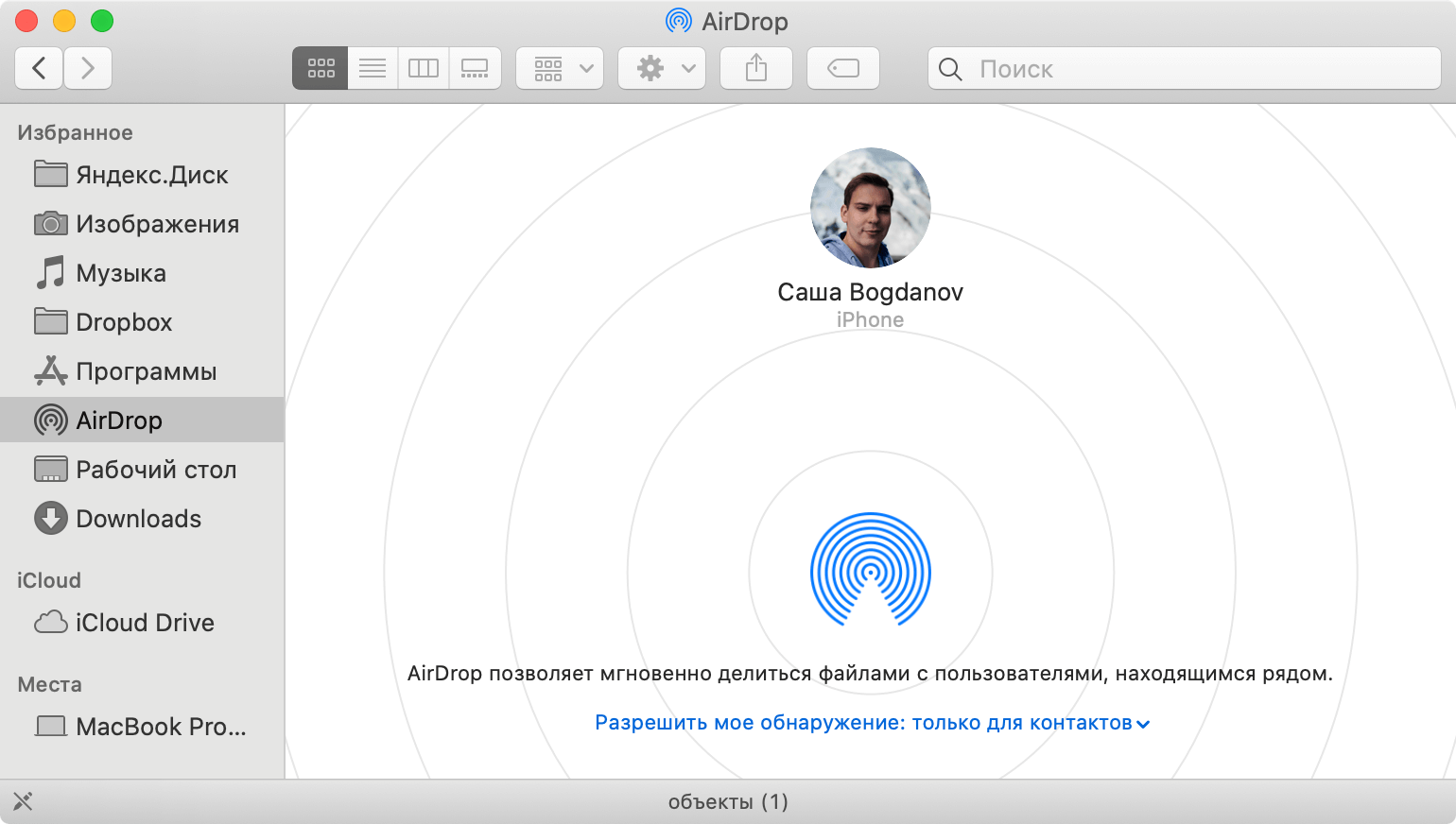Open Downloads from the sidebar
The image size is (1456, 824).
point(138,519)
